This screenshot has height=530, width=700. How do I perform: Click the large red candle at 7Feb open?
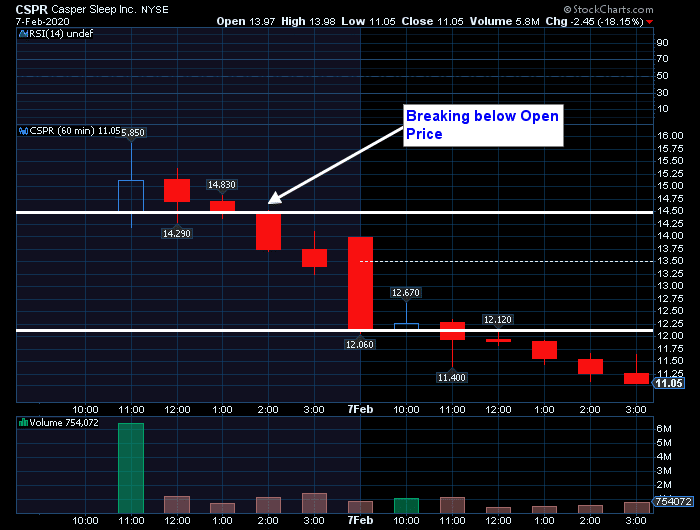(360, 283)
